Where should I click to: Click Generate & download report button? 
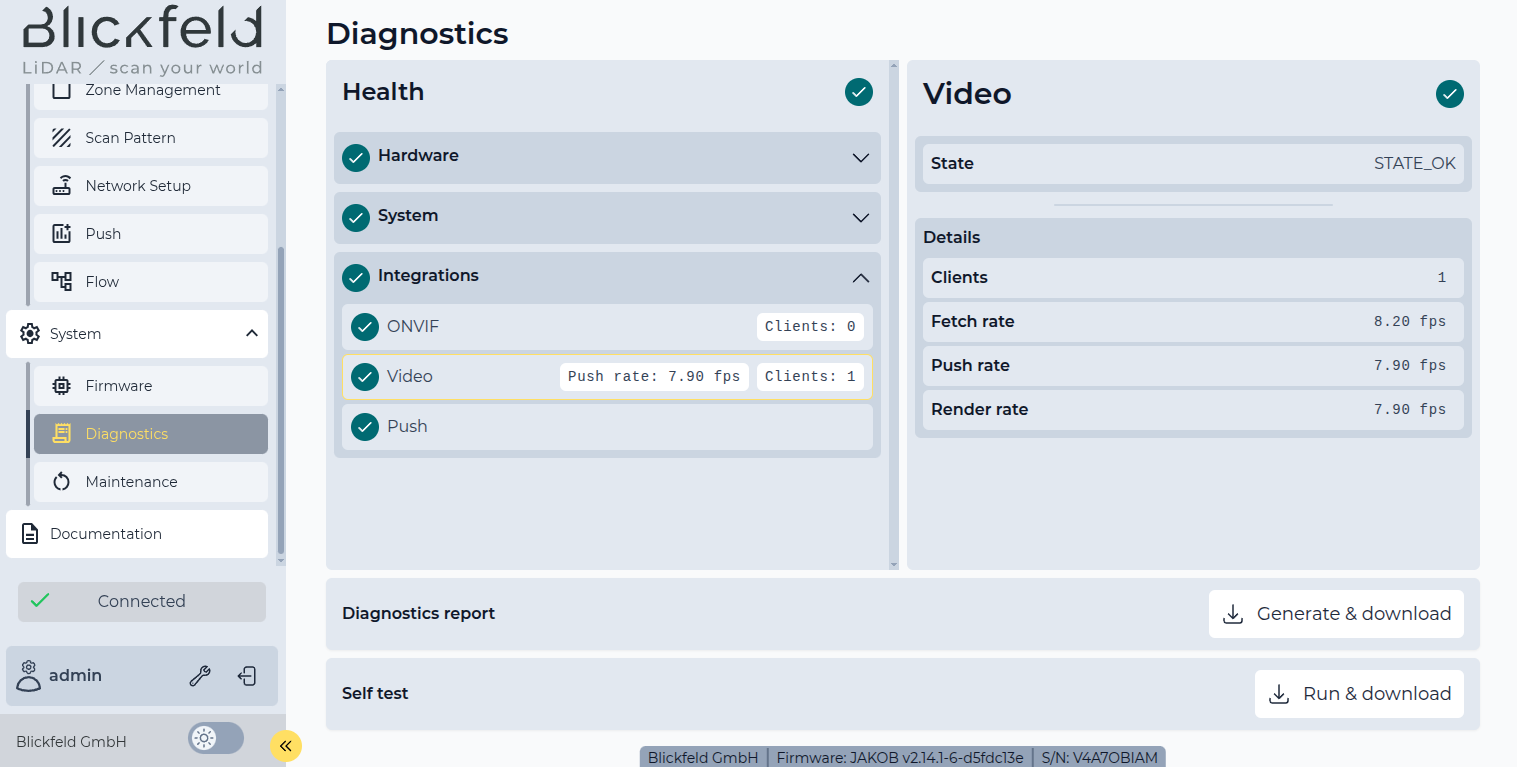(x=1336, y=614)
